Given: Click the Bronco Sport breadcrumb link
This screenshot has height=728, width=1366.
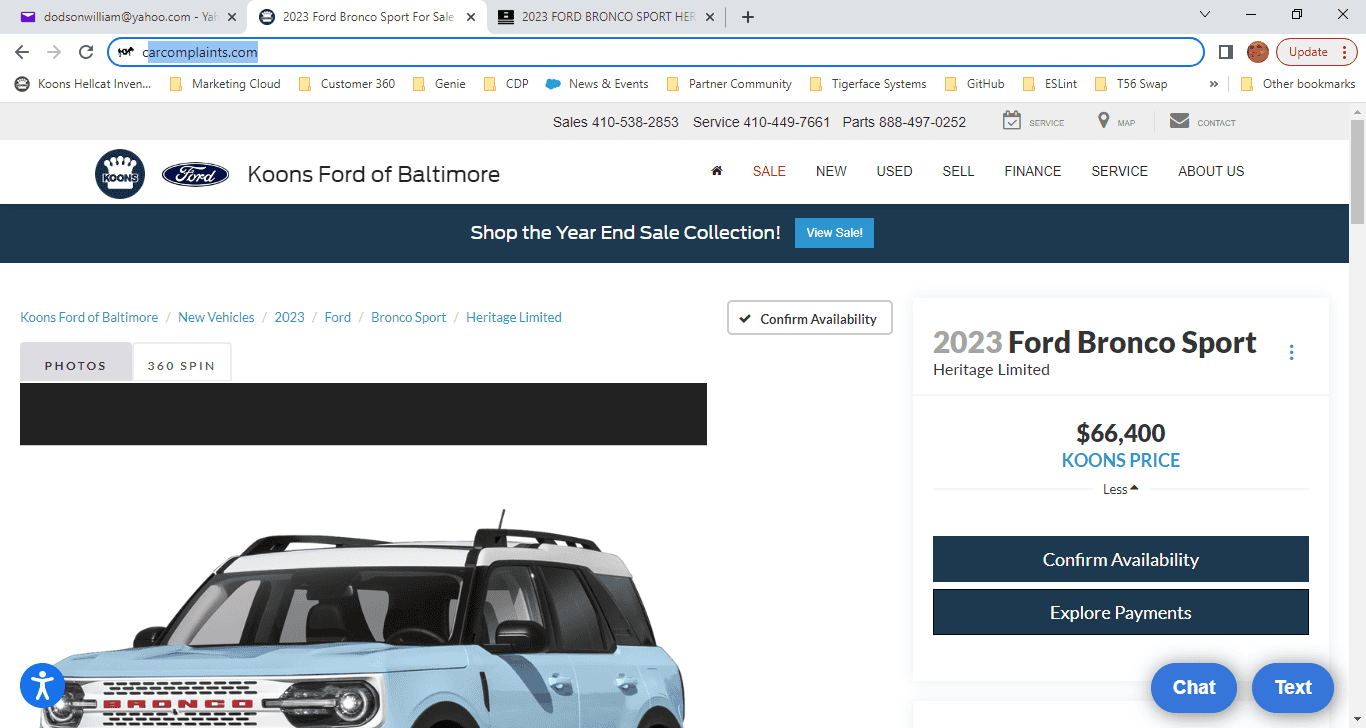Looking at the screenshot, I should (x=408, y=317).
